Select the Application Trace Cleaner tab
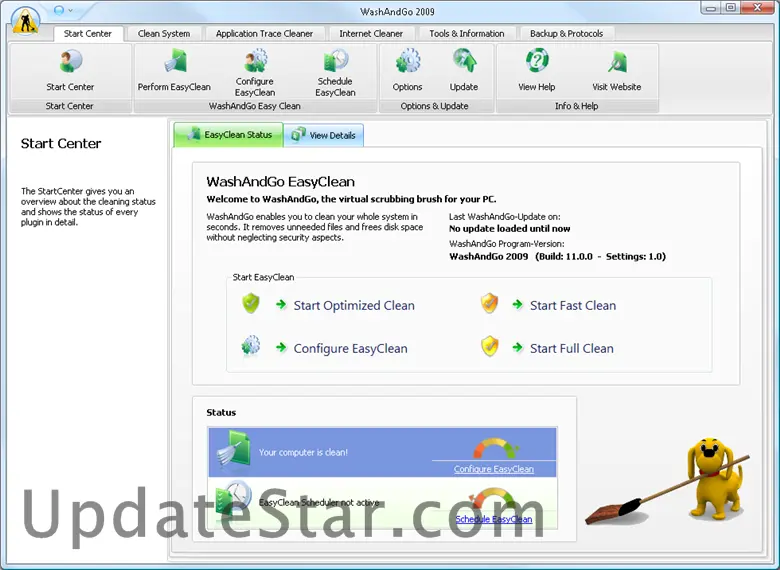The width and height of the screenshot is (780, 570). pos(264,33)
